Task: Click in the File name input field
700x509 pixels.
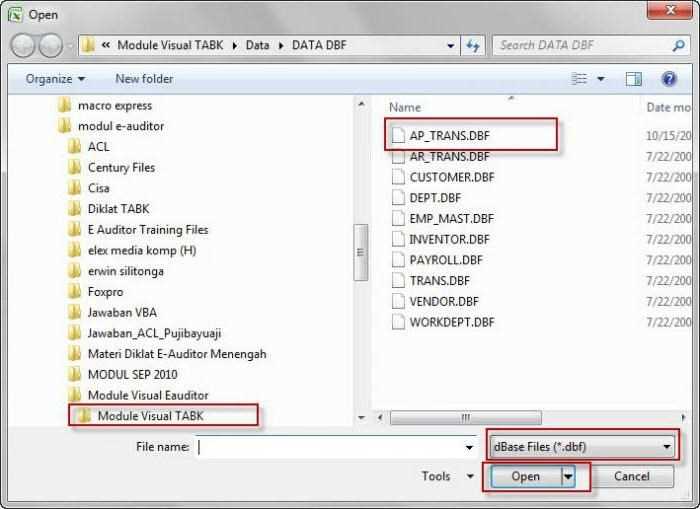Action: tap(329, 447)
